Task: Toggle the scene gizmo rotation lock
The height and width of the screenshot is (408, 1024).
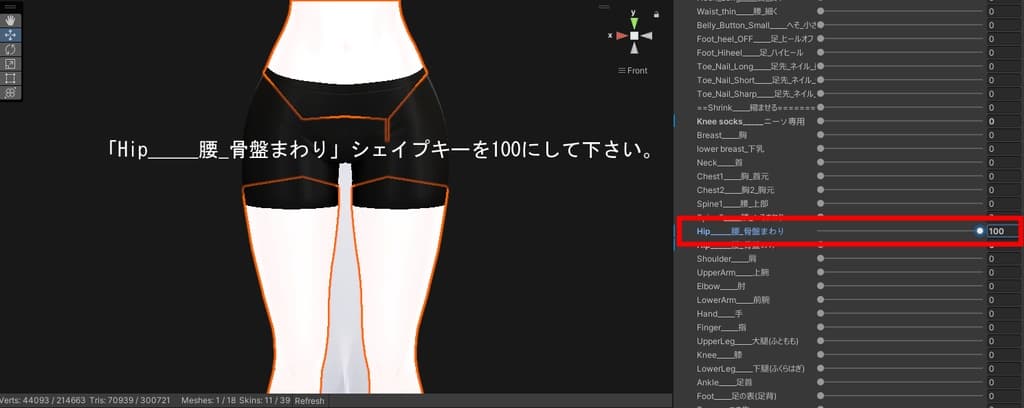Action: pyautogui.click(x=656, y=14)
